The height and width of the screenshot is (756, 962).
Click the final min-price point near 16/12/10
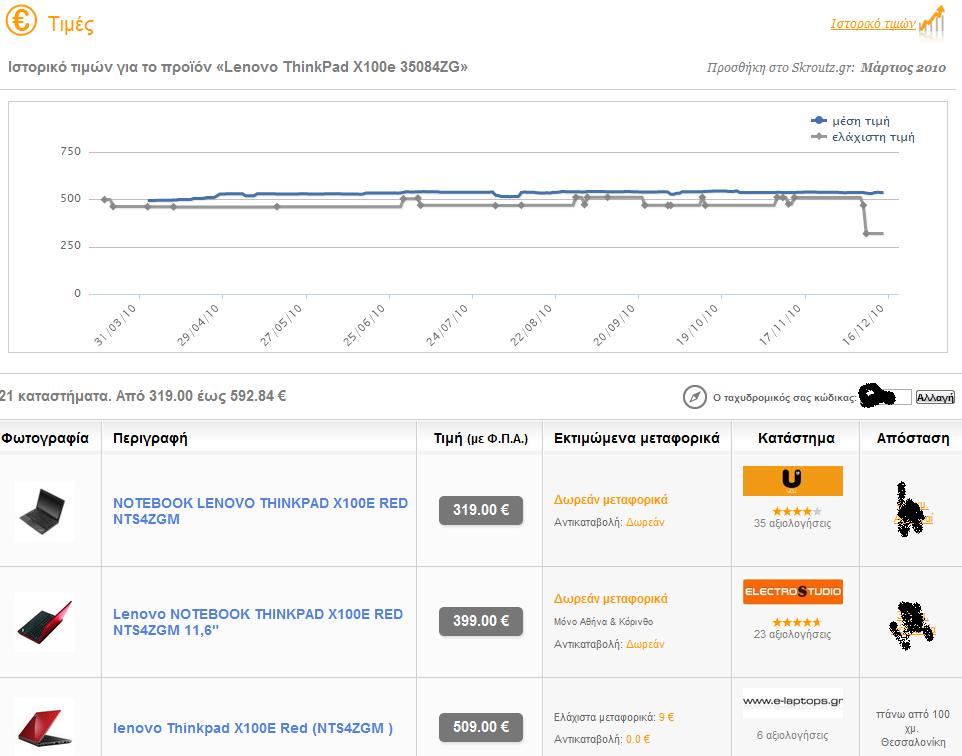[x=866, y=233]
